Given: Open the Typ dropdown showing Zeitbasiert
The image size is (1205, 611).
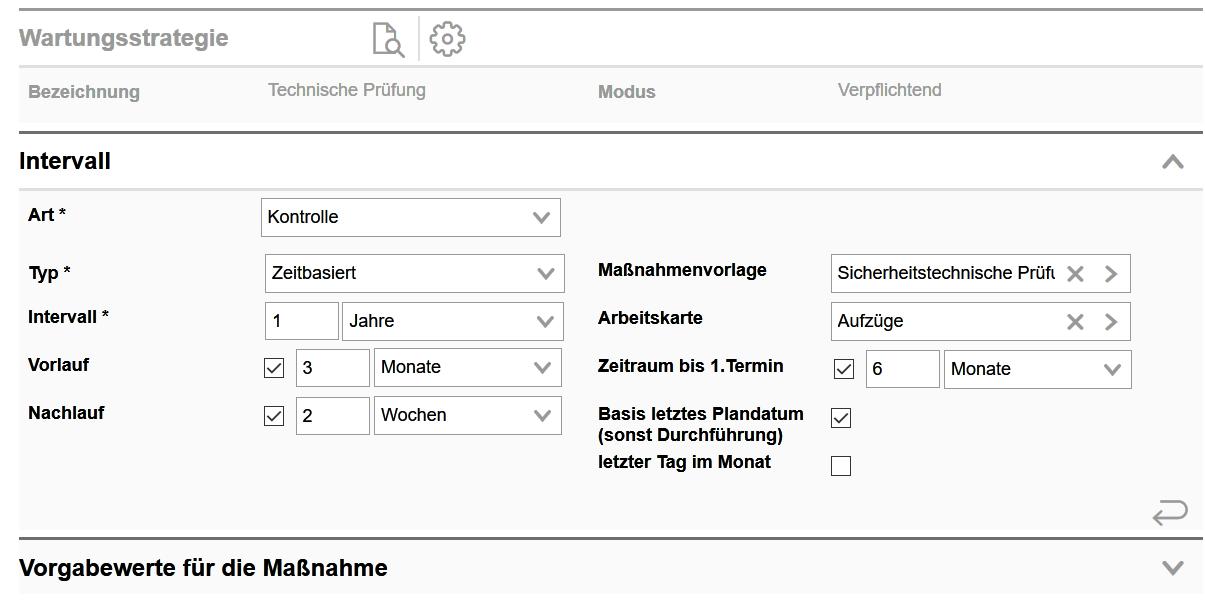Looking at the screenshot, I should (x=412, y=274).
